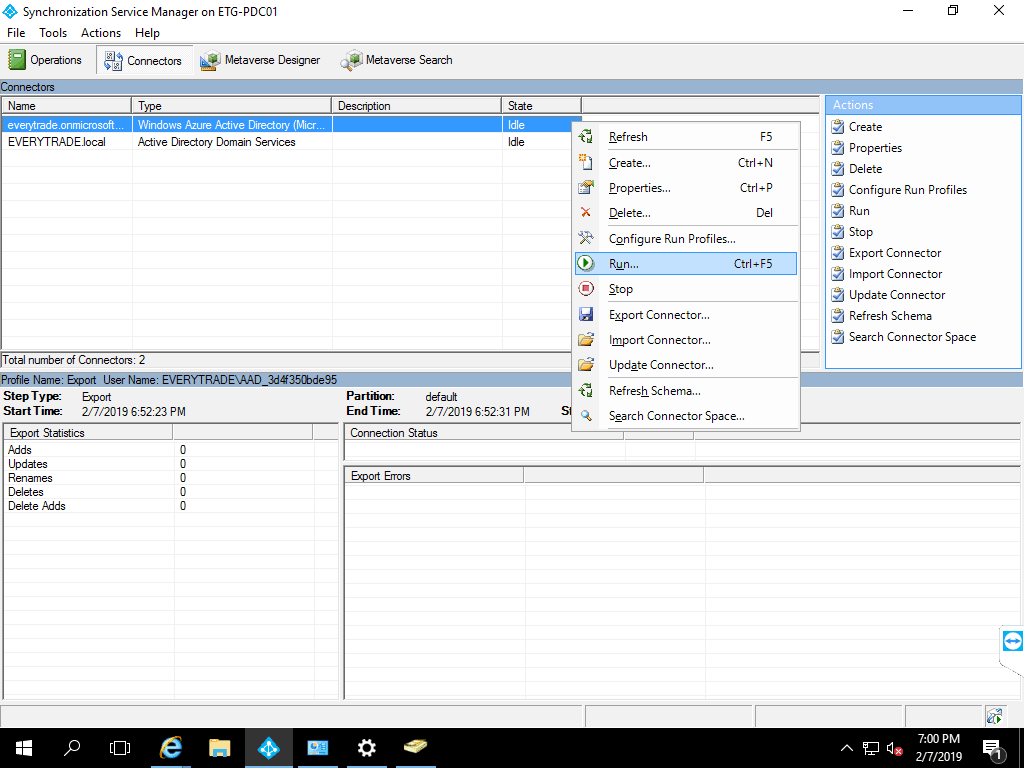Click the Import Connector folder icon
The width and height of the screenshot is (1024, 768).
pyautogui.click(x=586, y=340)
